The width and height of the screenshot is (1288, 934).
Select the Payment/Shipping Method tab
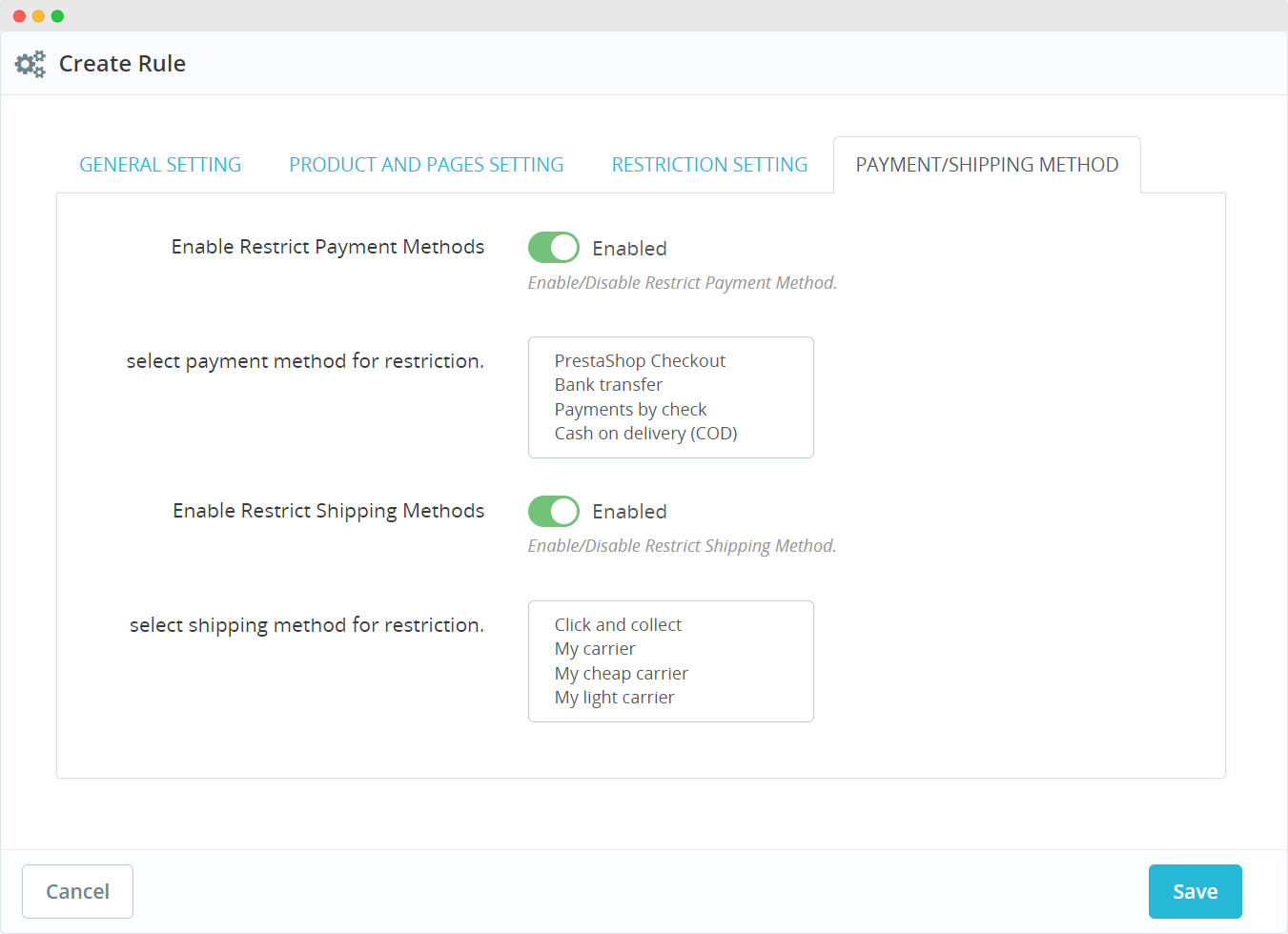[987, 165]
